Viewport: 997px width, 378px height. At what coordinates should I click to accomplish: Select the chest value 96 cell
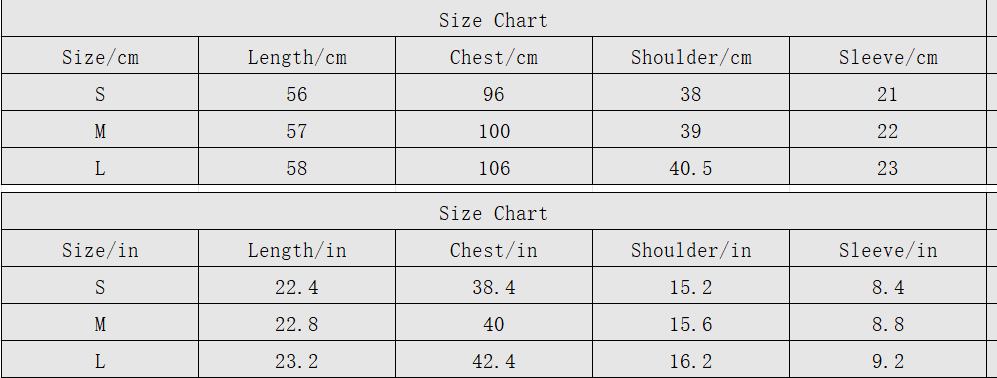coord(494,92)
